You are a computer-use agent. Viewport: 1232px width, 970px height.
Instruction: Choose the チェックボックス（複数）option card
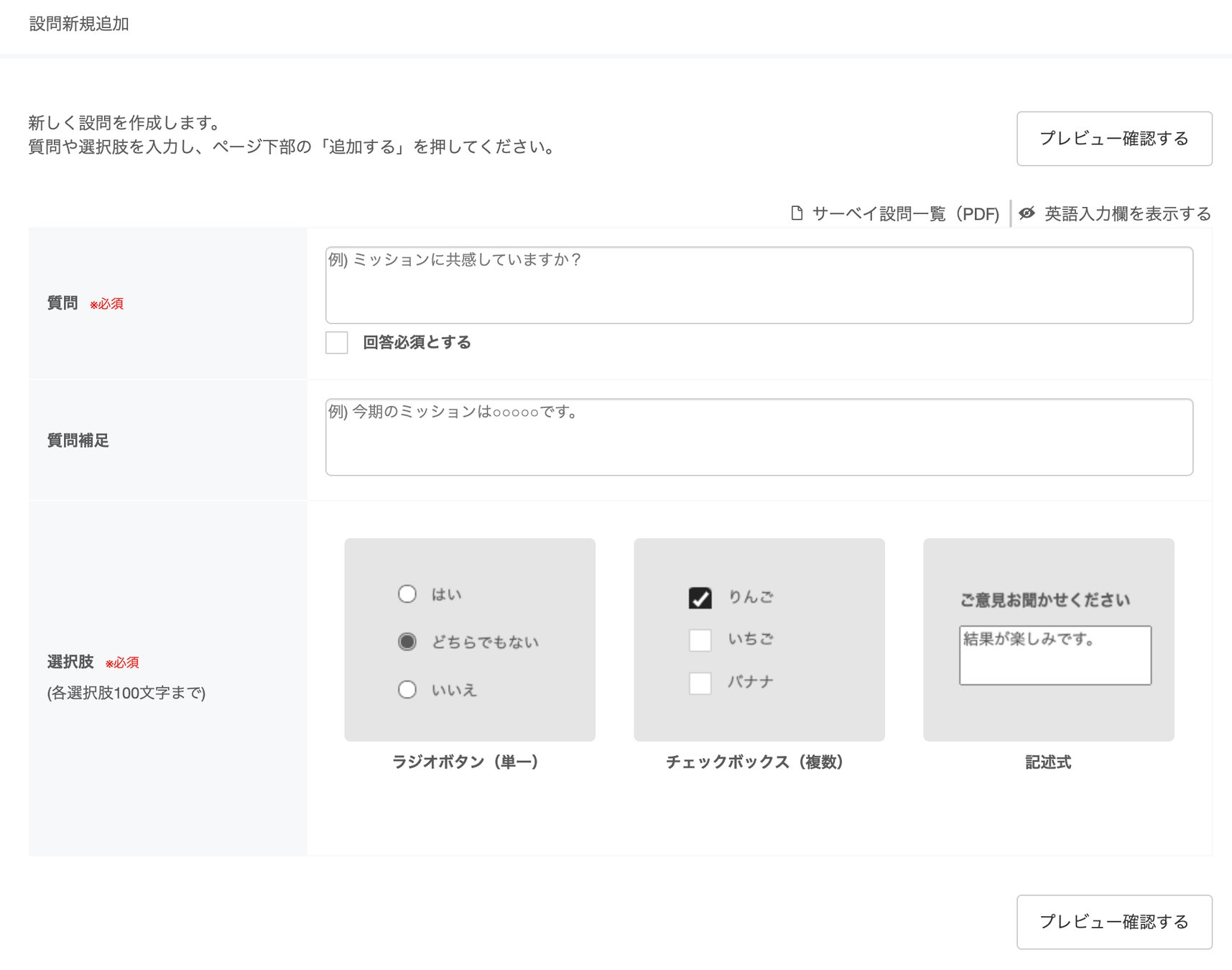click(x=759, y=639)
